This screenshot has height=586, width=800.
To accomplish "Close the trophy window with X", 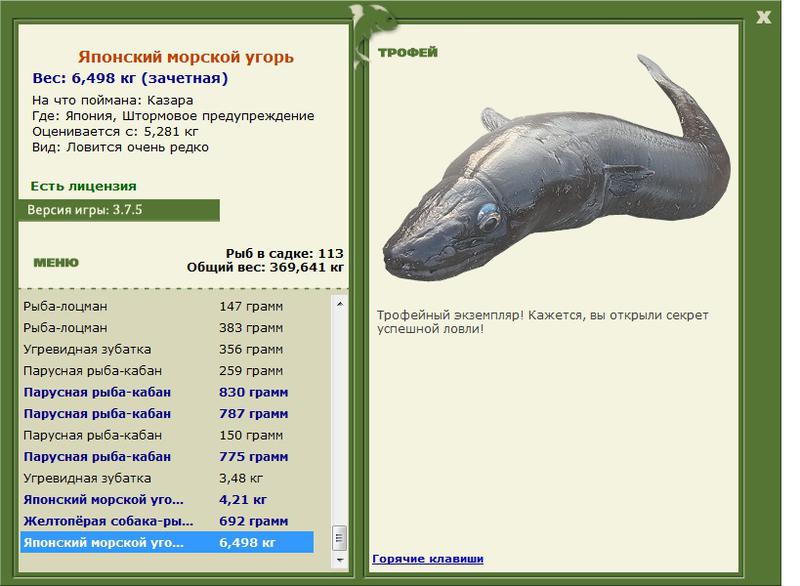I will tap(763, 17).
